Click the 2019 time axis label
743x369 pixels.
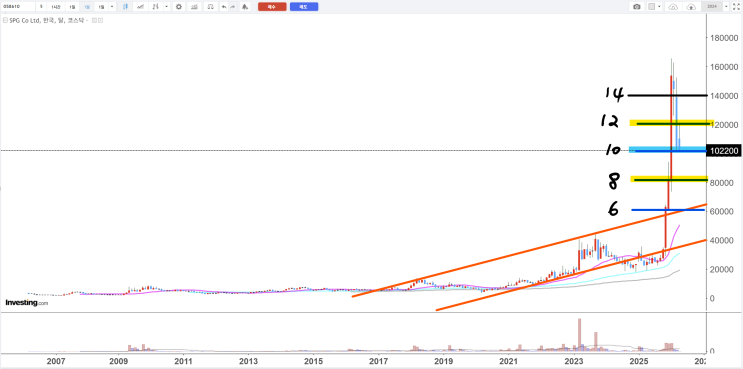(443, 361)
